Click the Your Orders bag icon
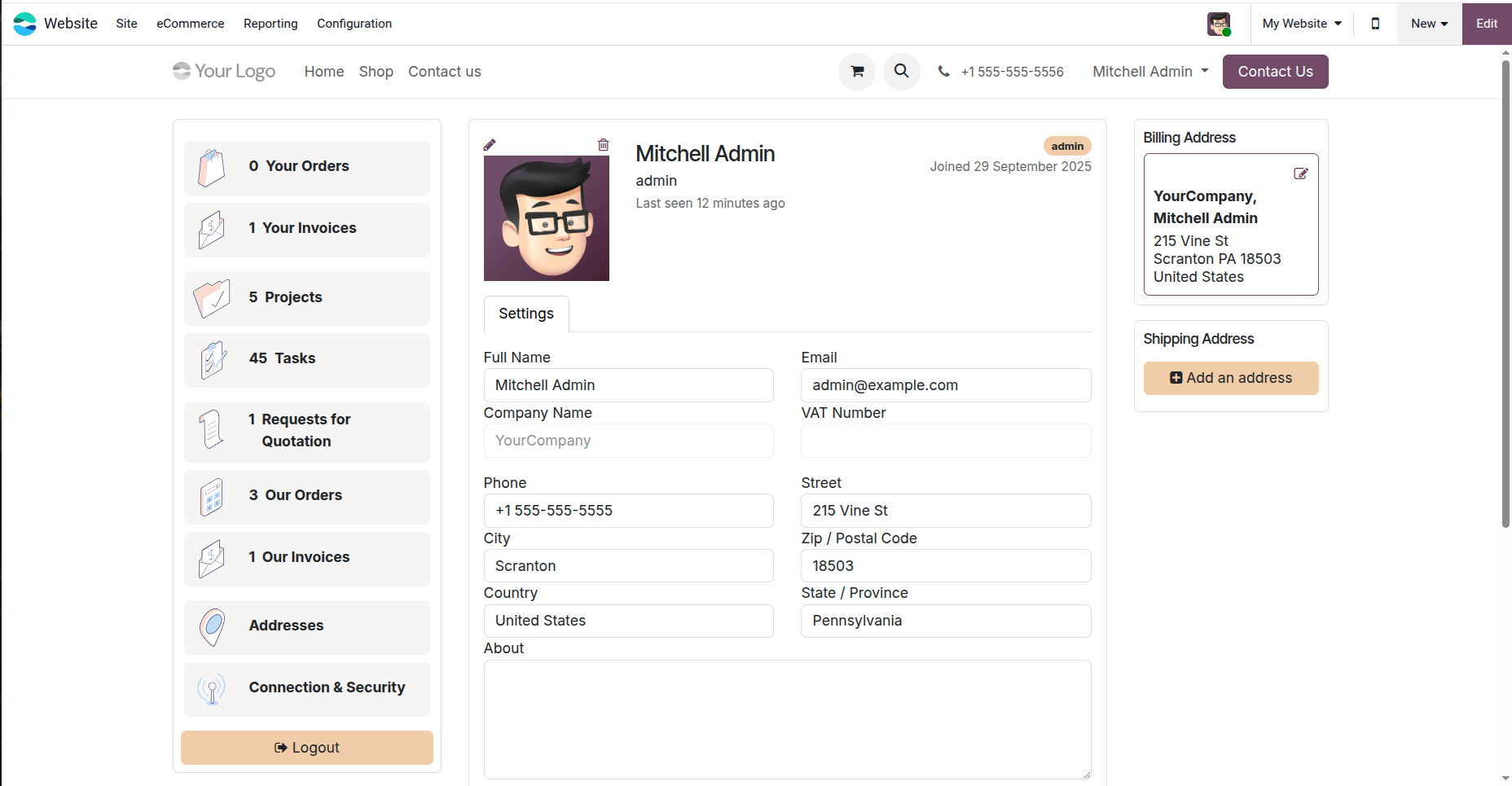The height and width of the screenshot is (786, 1512). tap(212, 168)
